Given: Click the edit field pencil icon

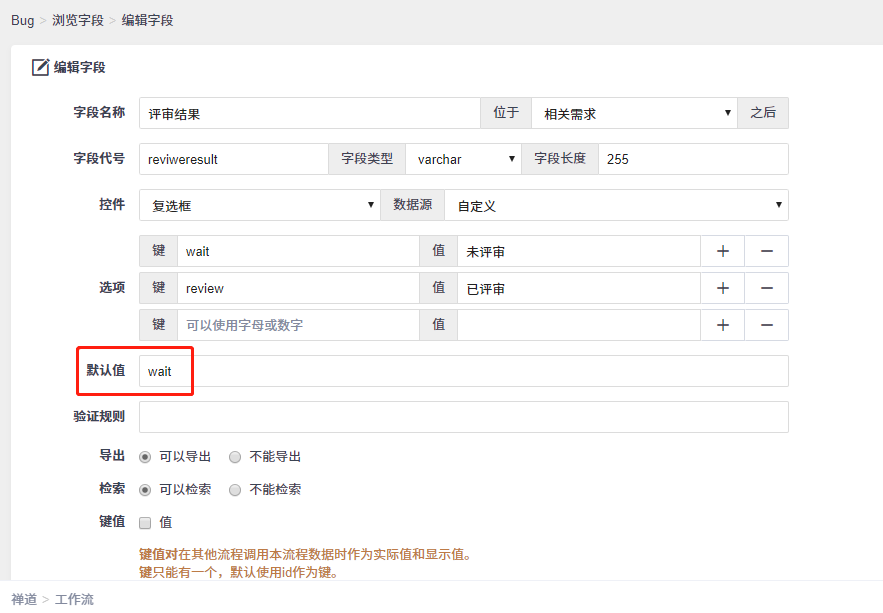Looking at the screenshot, I should coord(41,68).
